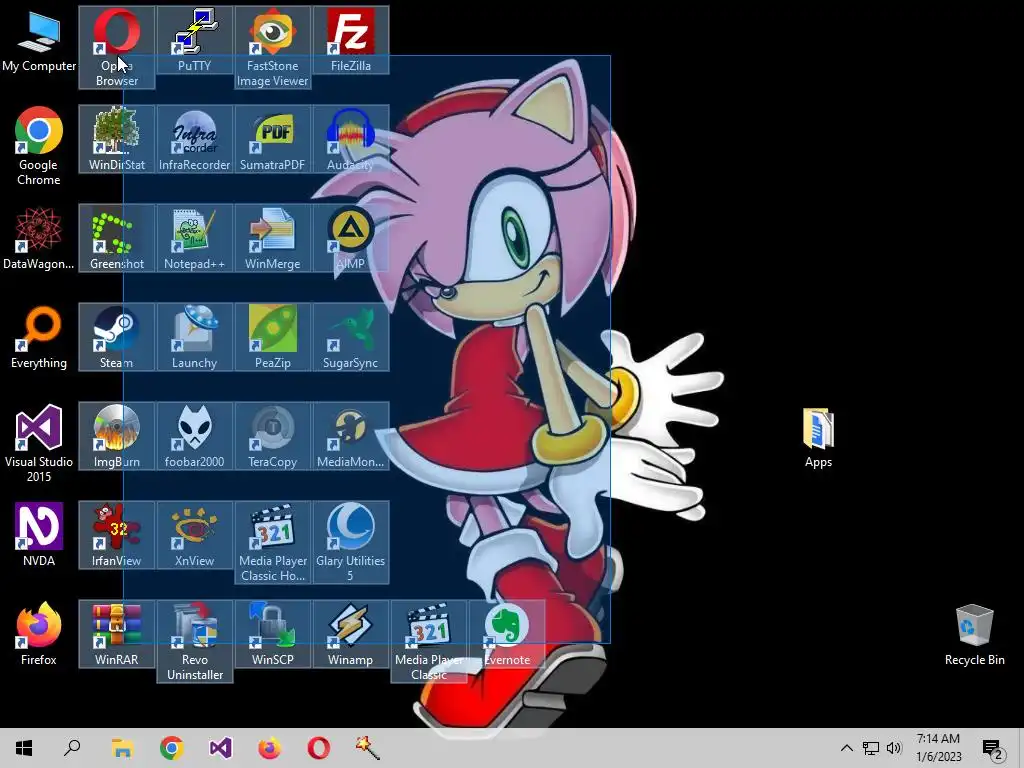This screenshot has height=768, width=1024.
Task: Select the Glary Utilities 5 shortcut
Action: 351,543
